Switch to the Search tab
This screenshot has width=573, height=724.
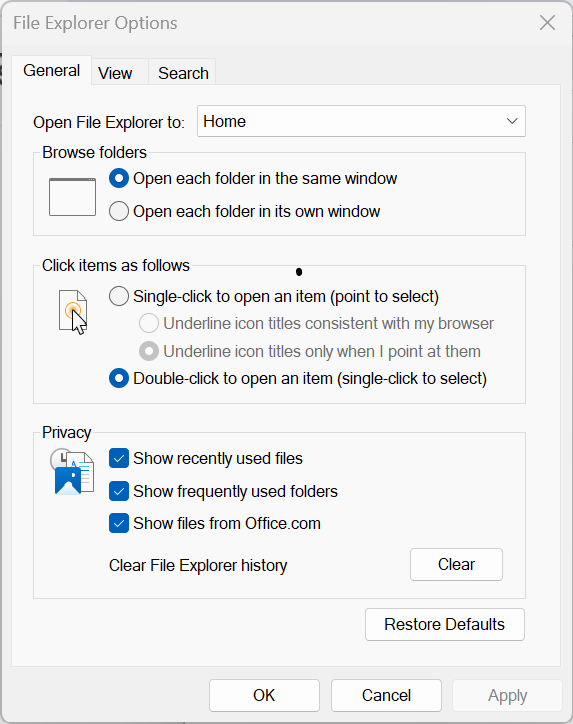[183, 73]
